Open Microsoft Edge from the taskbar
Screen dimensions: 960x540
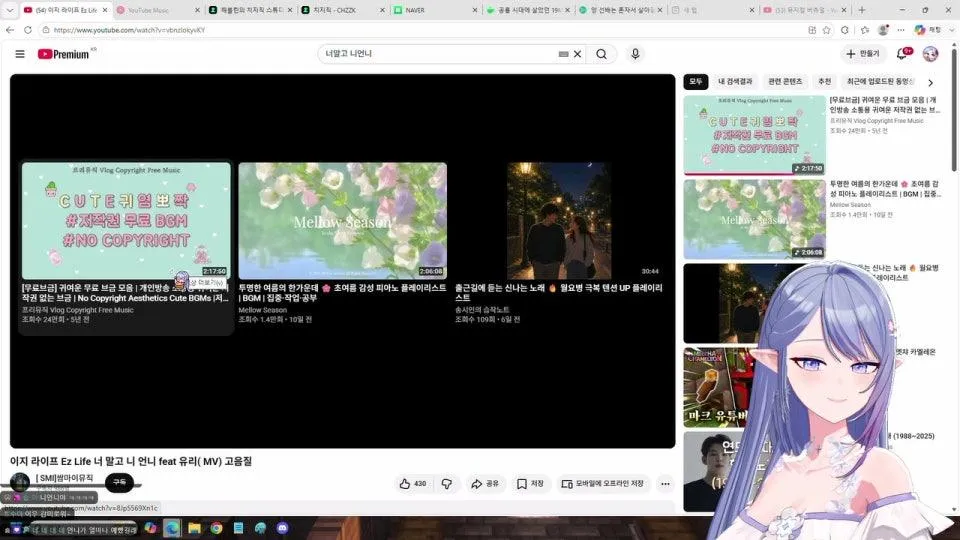(172, 528)
